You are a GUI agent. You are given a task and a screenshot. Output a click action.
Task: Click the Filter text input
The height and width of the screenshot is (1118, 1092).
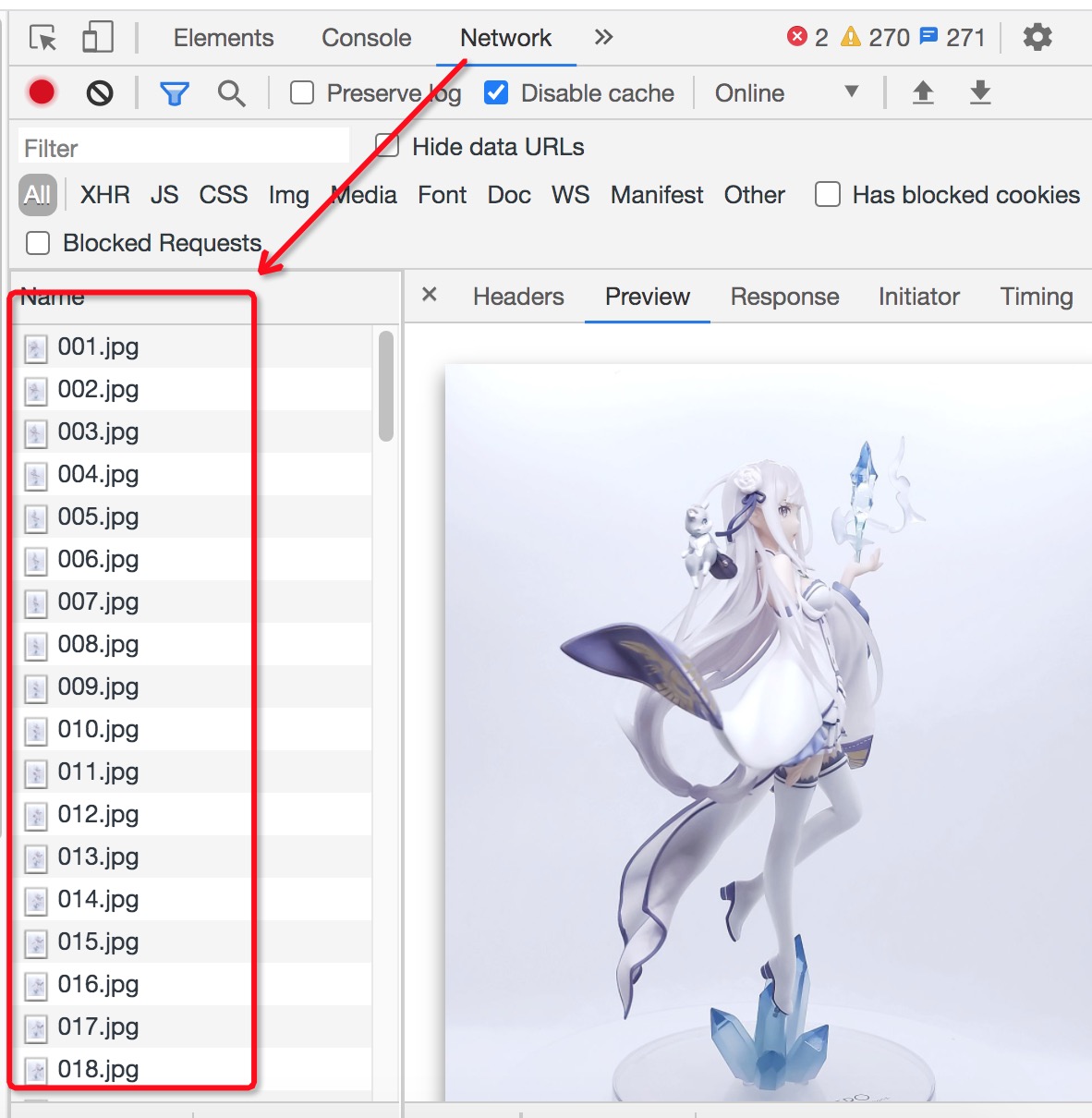[183, 147]
